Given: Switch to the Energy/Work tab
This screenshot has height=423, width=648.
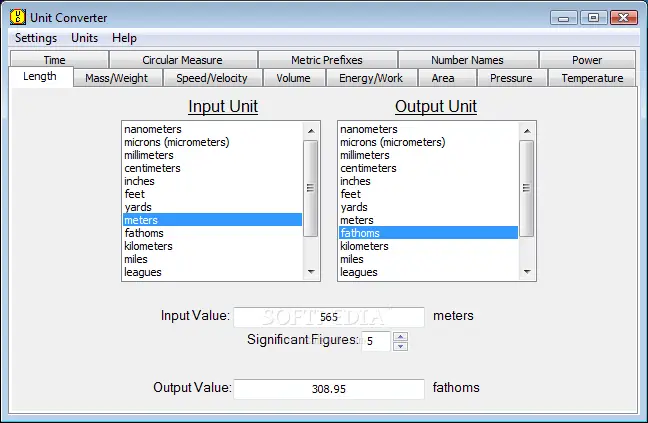Looking at the screenshot, I should coord(371,78).
